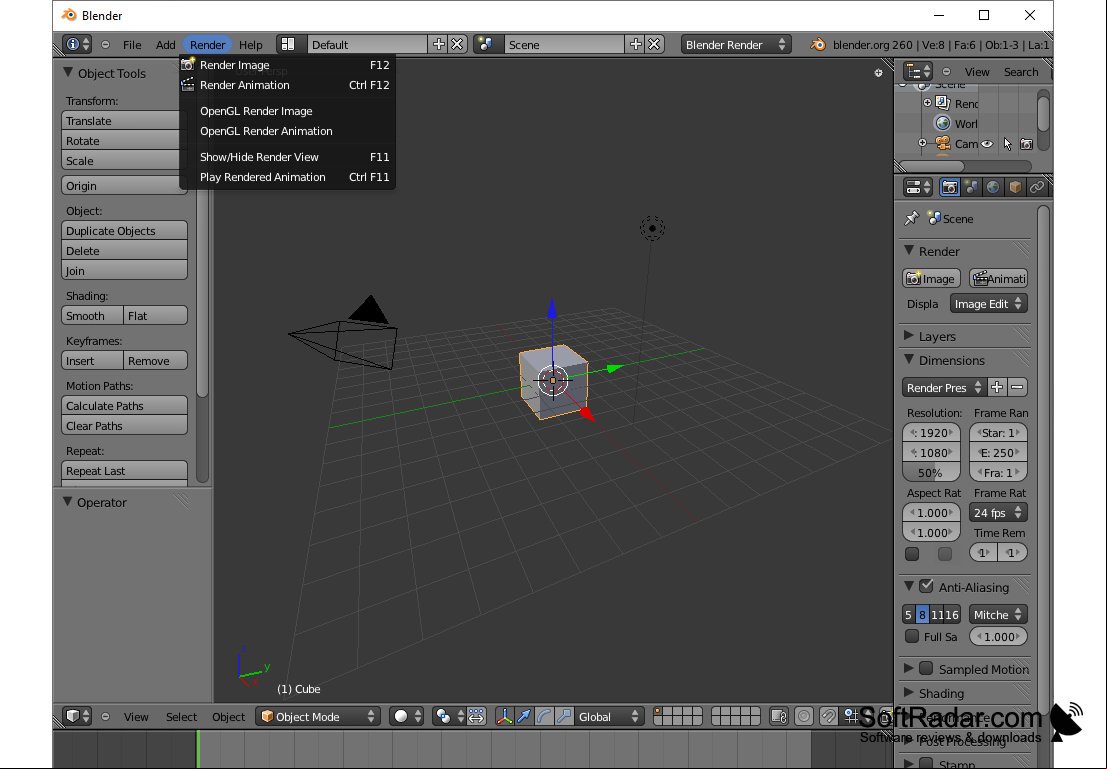This screenshot has height=769, width=1107.
Task: Select 8 anti-aliasing samples
Action: [x=922, y=614]
